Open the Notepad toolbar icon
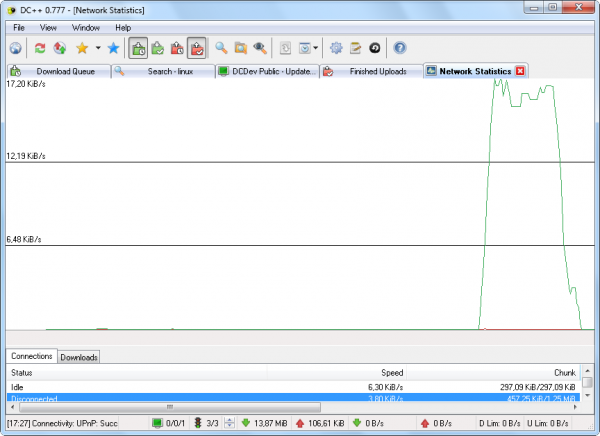 [355, 48]
